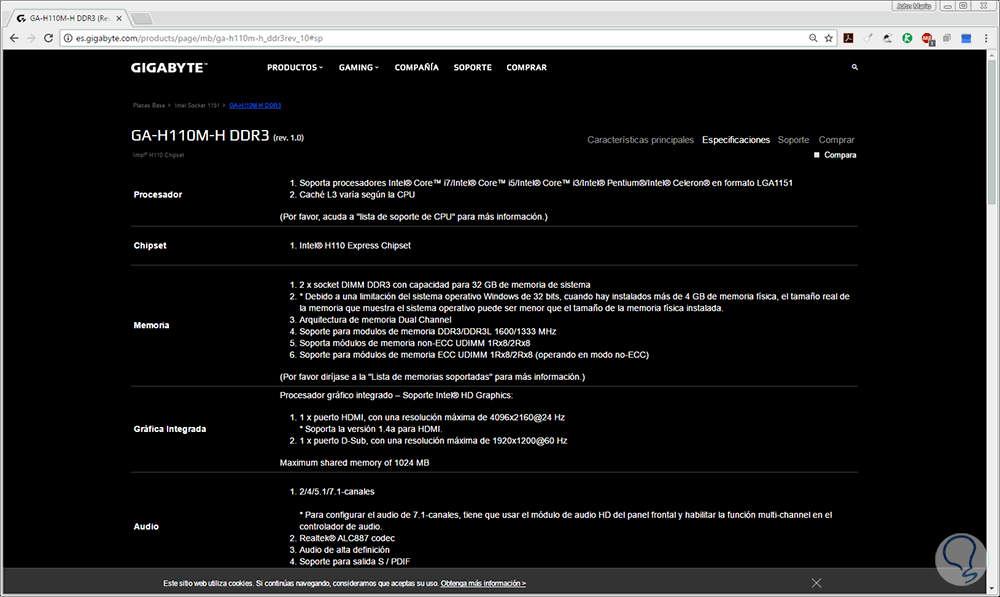Screen dimensions: 1000x597
Task: Switch to the product Comprar tab
Action: click(x=836, y=140)
